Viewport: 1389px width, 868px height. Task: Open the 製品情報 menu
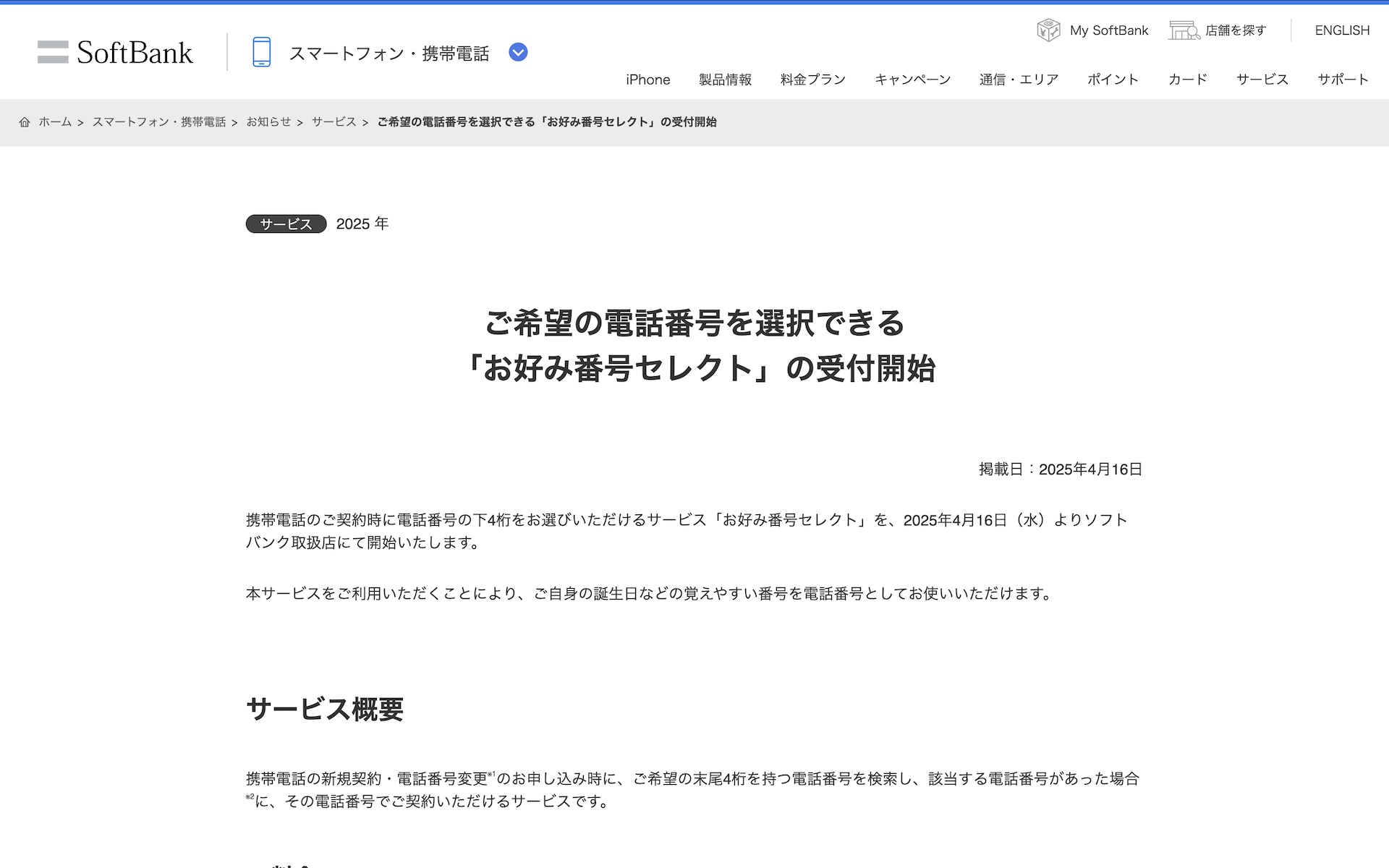[x=725, y=80]
